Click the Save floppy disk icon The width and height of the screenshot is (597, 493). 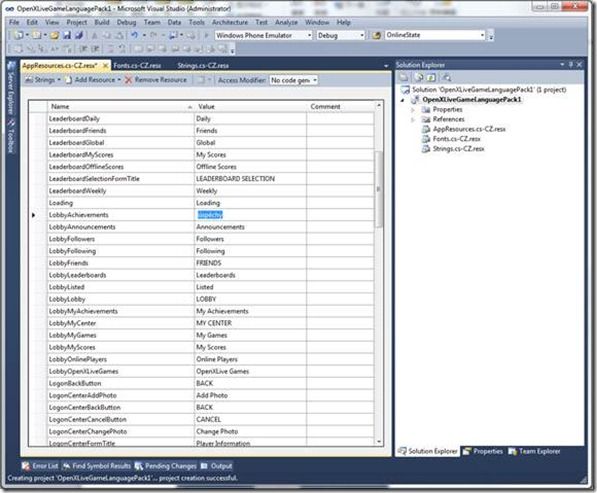67,35
